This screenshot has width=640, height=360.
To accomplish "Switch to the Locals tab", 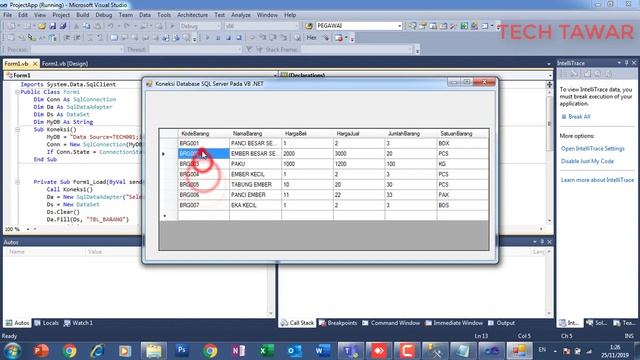I will pyautogui.click(x=47, y=323).
